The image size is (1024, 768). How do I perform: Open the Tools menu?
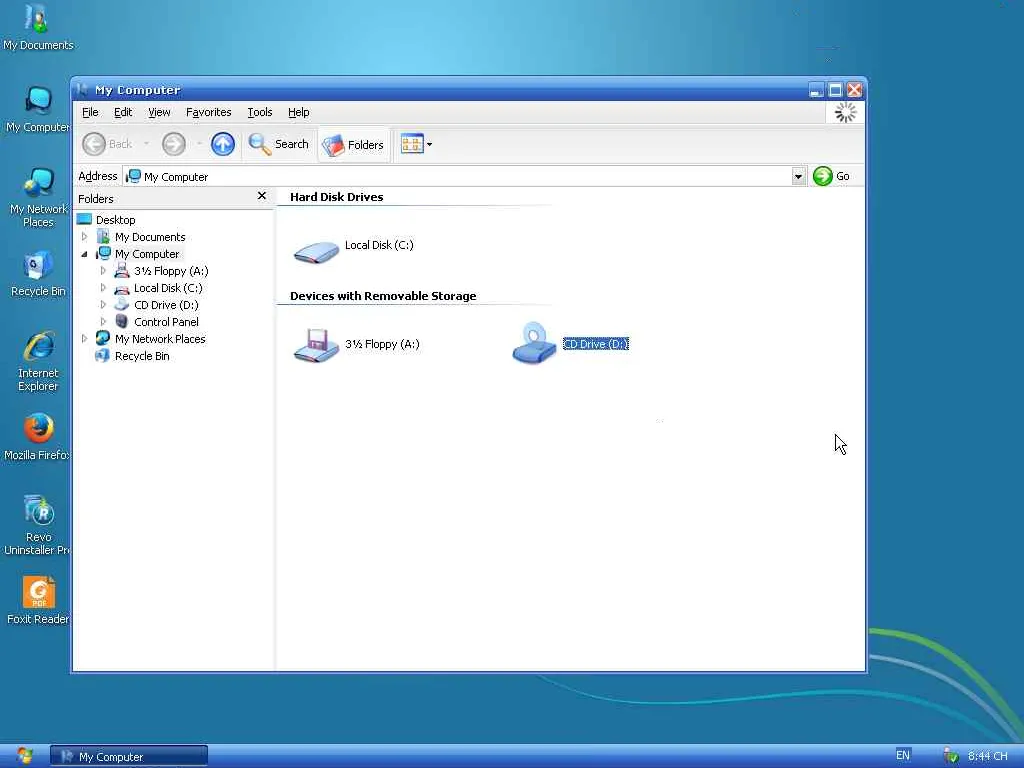click(x=259, y=112)
